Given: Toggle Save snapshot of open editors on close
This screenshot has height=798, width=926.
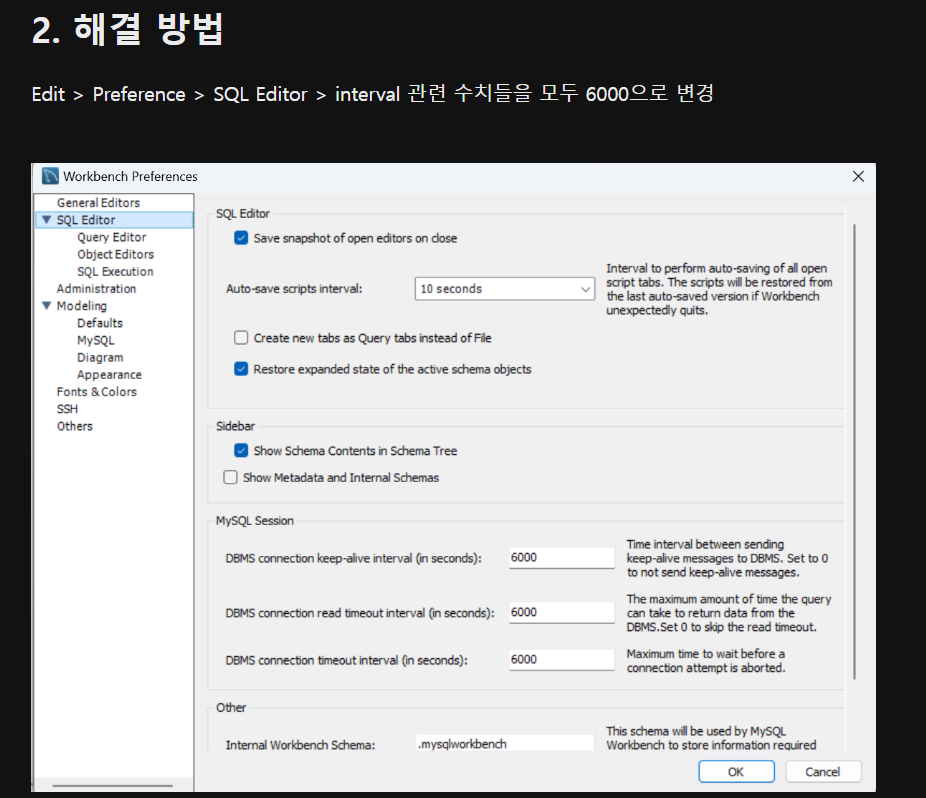Looking at the screenshot, I should pos(241,238).
